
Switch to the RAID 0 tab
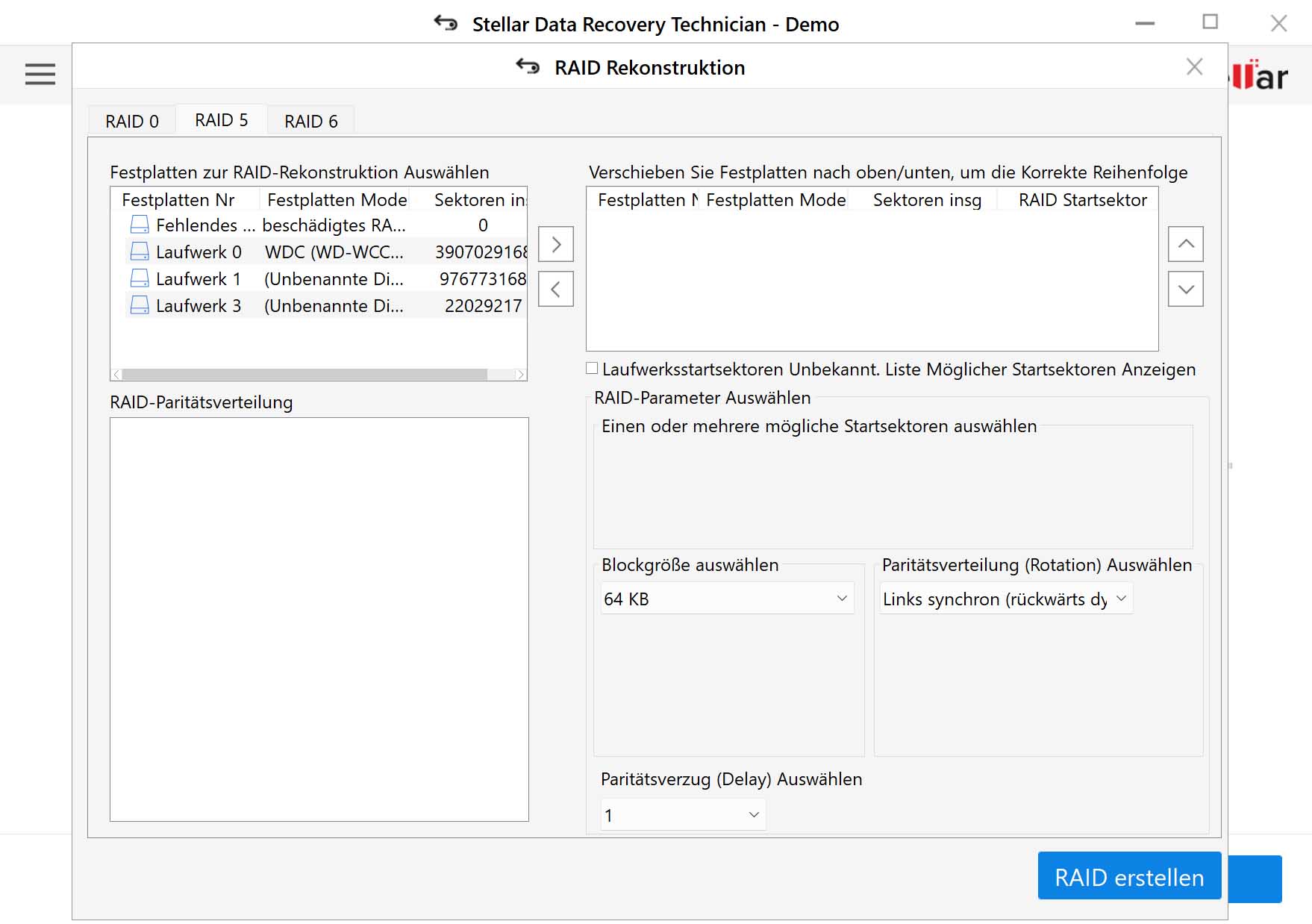[132, 121]
